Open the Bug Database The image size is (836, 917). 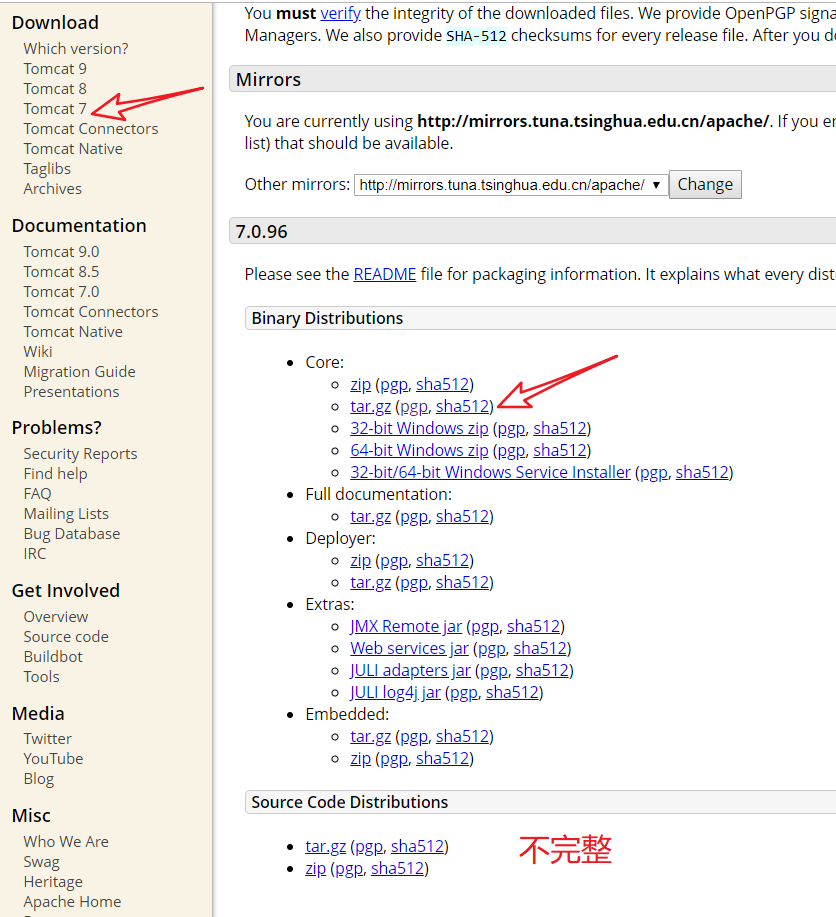pyautogui.click(x=72, y=534)
